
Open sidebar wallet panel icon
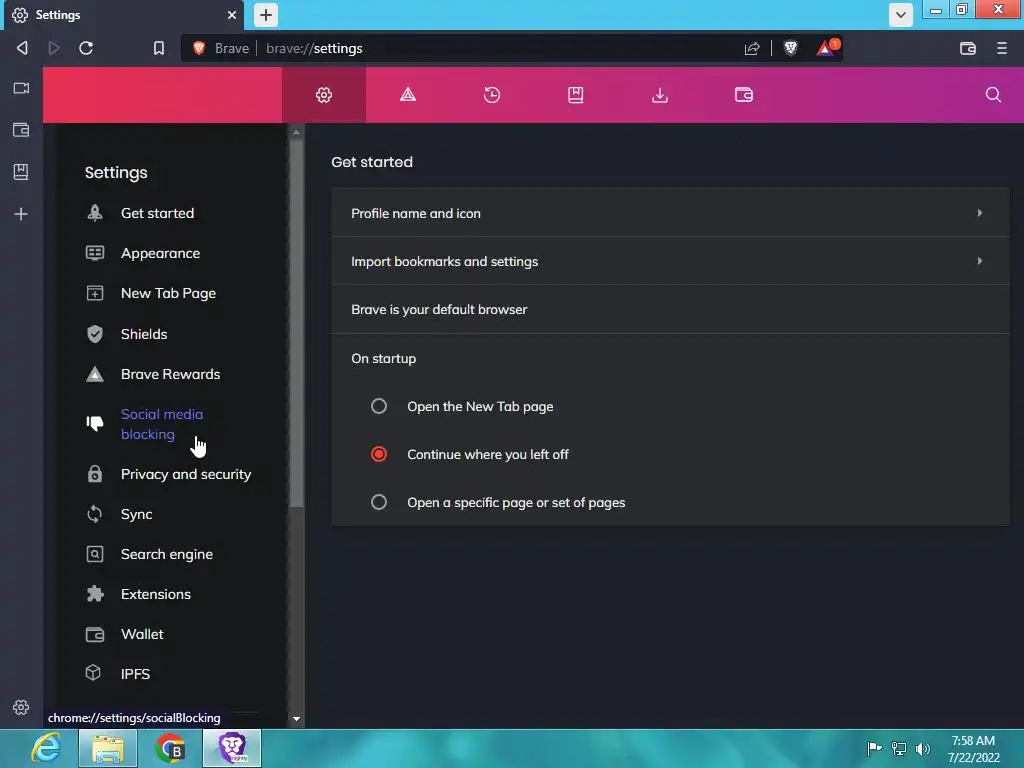tap(21, 130)
